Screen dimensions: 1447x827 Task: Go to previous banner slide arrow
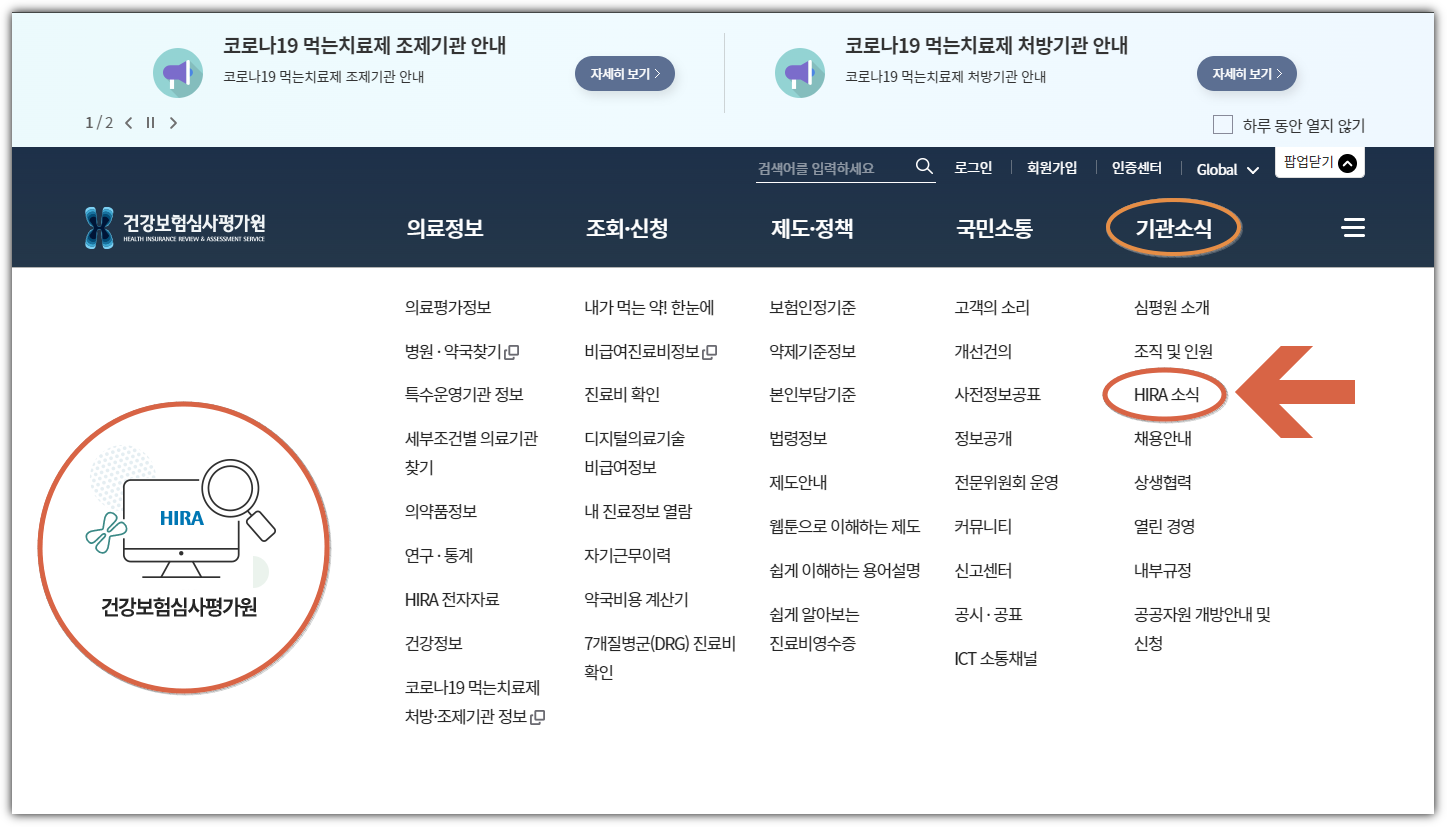(x=129, y=123)
